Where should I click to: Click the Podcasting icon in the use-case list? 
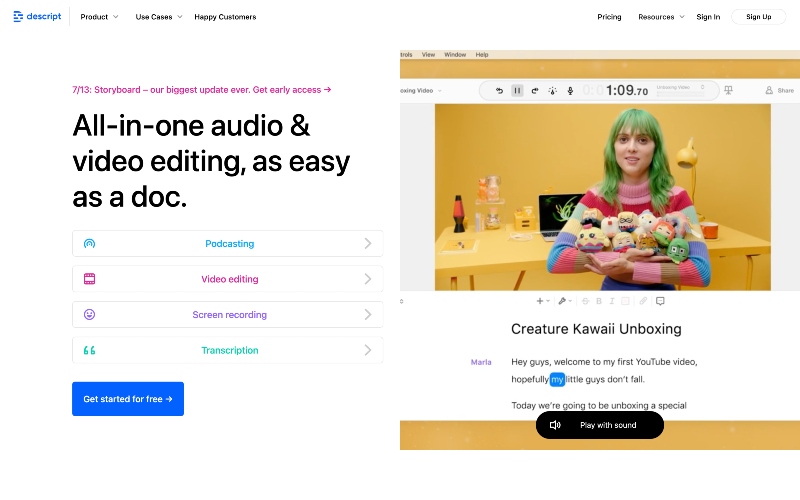89,243
